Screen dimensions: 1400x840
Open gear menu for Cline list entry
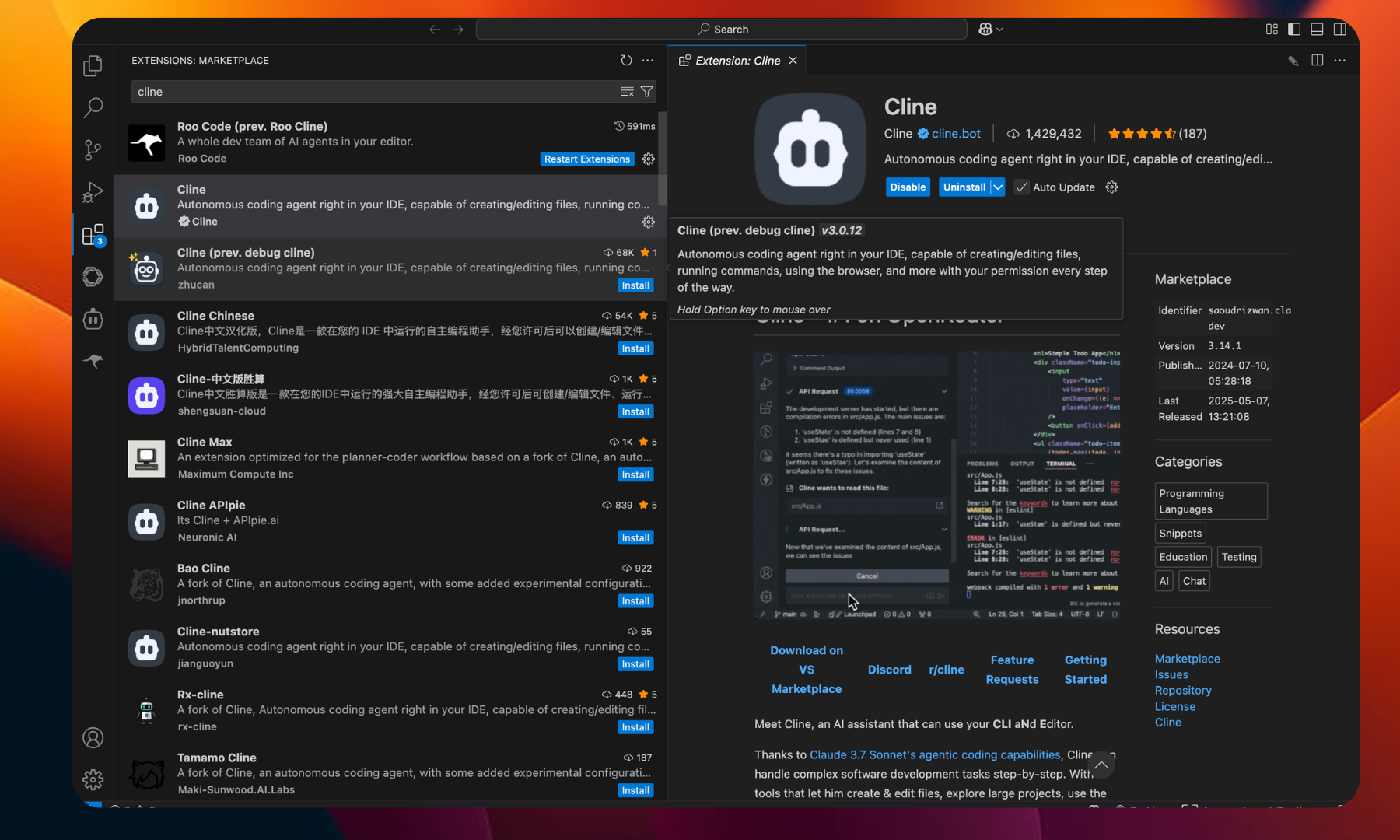649,222
